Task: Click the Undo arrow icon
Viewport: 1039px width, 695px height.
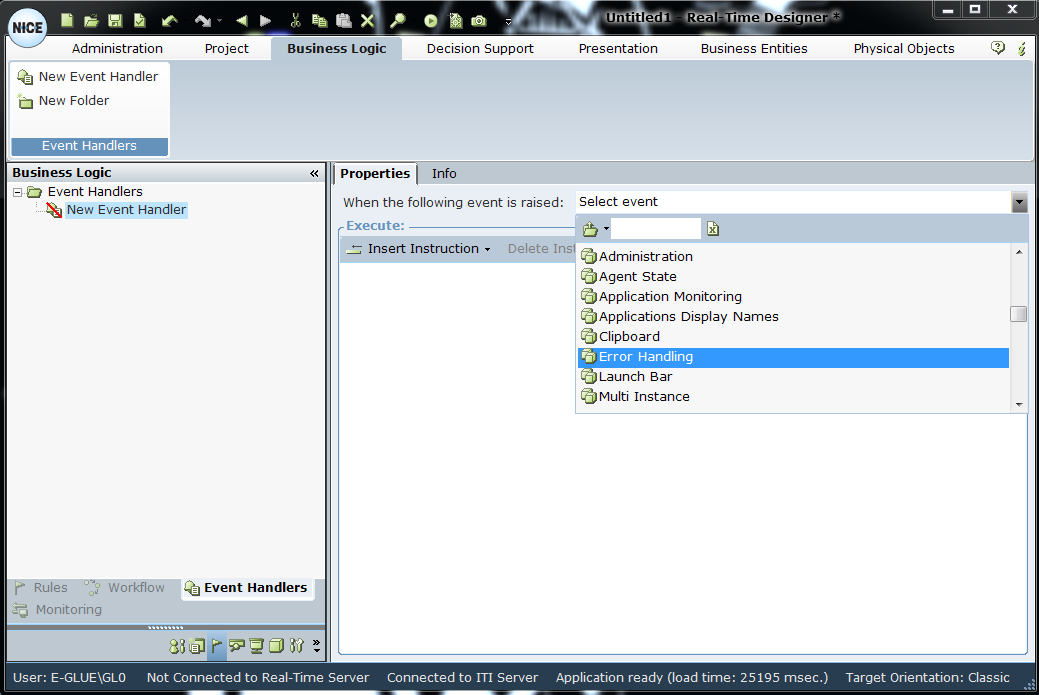Action: 169,20
